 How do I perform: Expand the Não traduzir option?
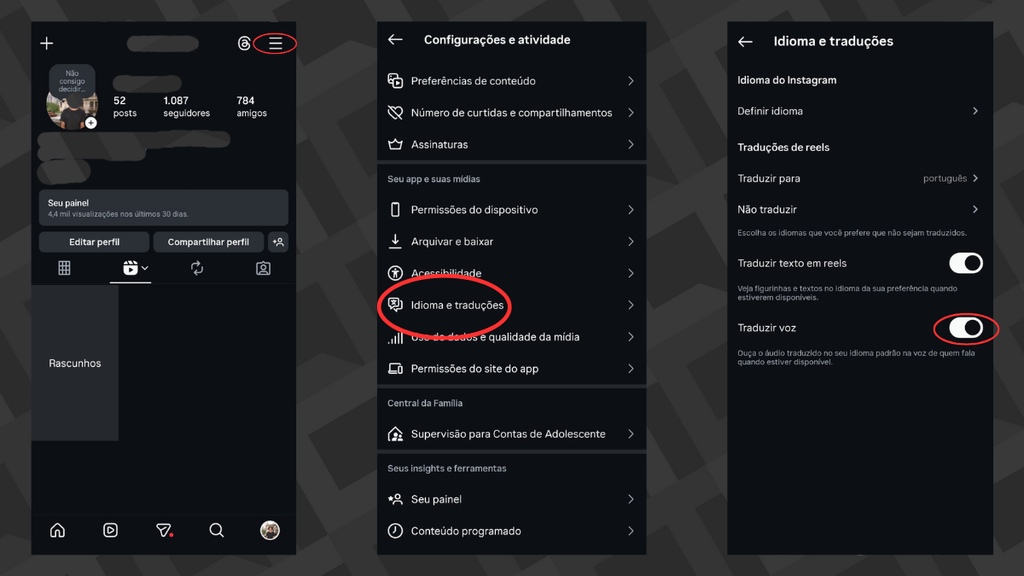[858, 210]
